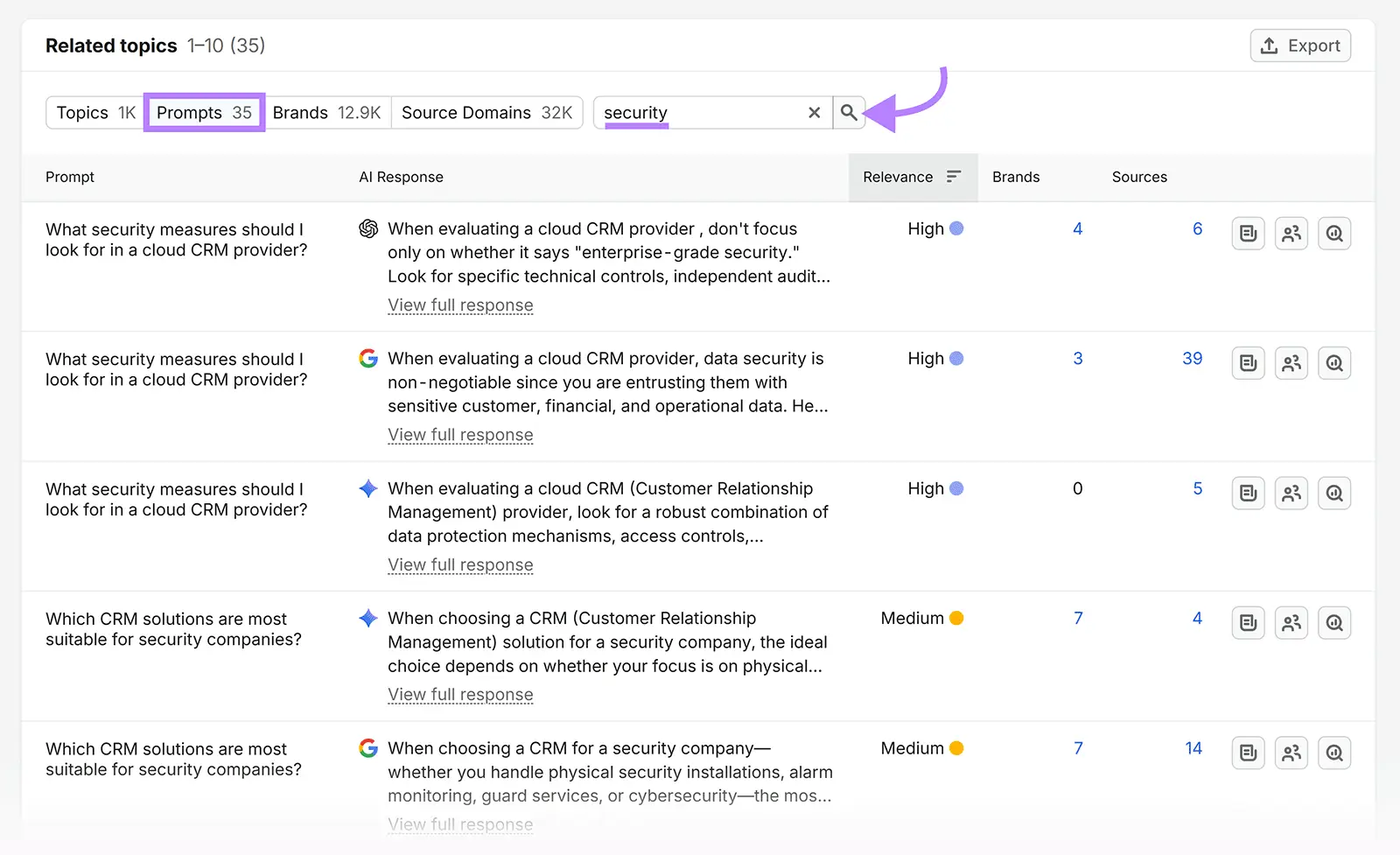Image resolution: width=1400 pixels, height=855 pixels.
Task: Click the document icon in the 4-sources Medium row
Action: pos(1249,623)
